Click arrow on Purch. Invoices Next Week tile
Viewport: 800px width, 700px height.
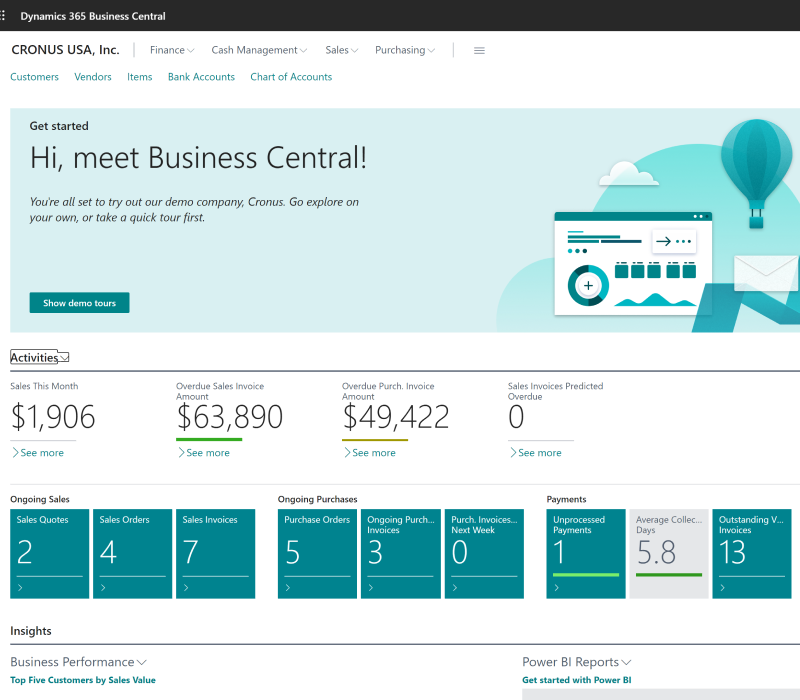[455, 588]
